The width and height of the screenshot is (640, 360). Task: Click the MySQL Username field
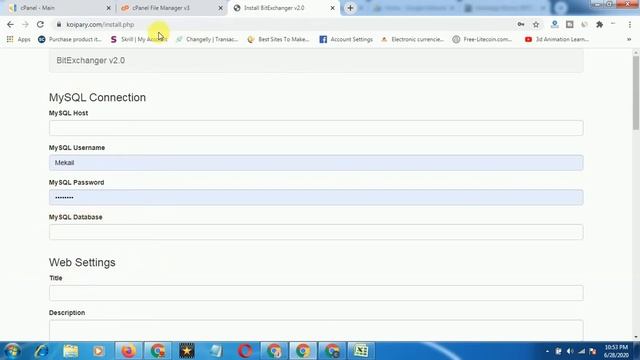(316, 162)
